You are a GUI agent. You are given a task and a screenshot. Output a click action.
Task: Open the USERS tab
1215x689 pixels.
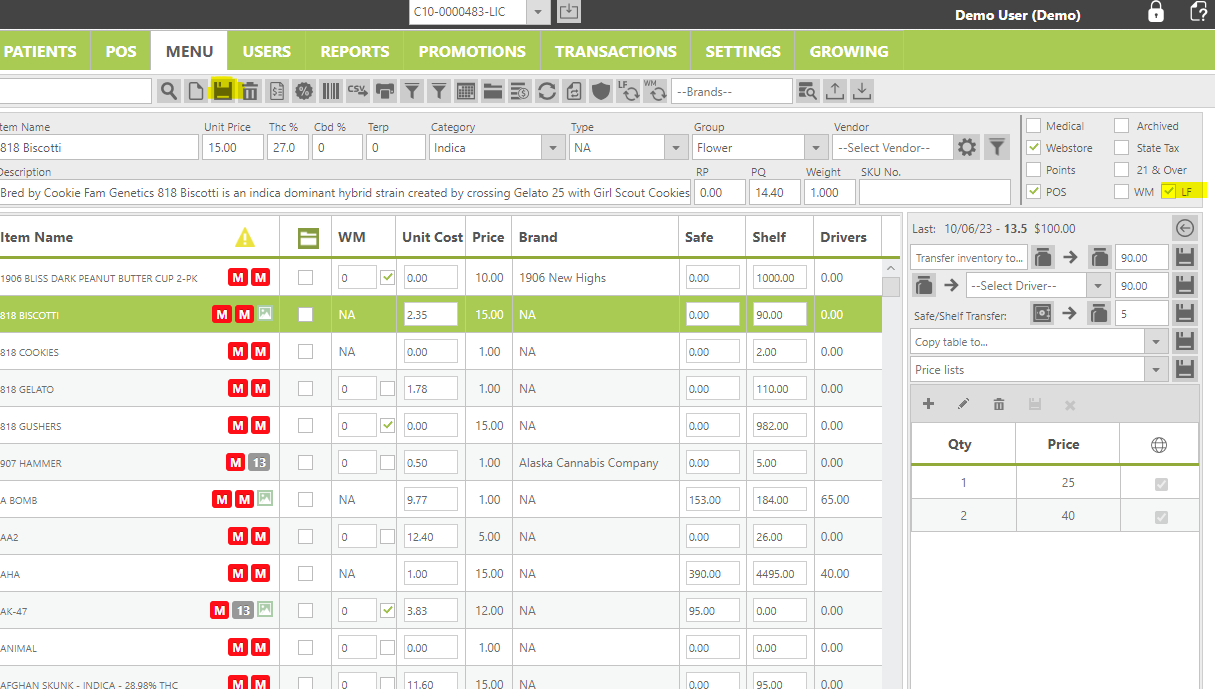[266, 51]
